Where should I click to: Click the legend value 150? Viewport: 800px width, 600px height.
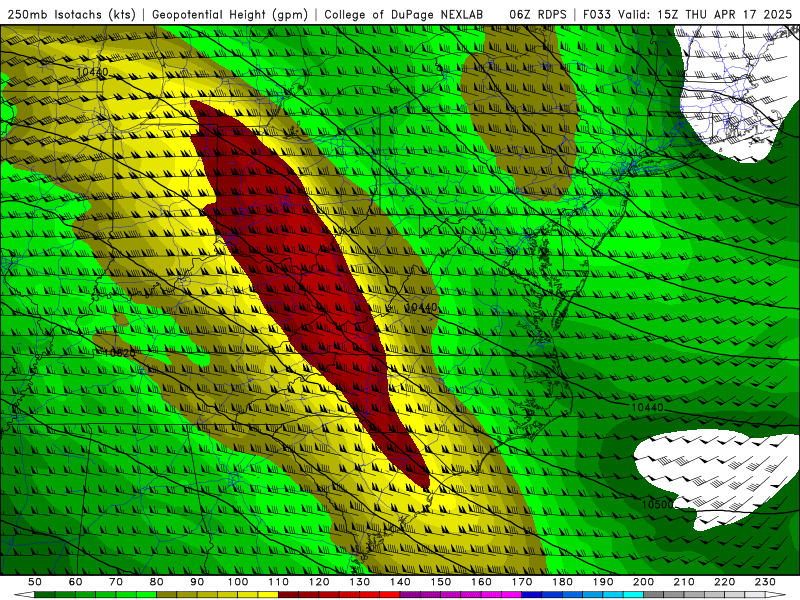(441, 582)
